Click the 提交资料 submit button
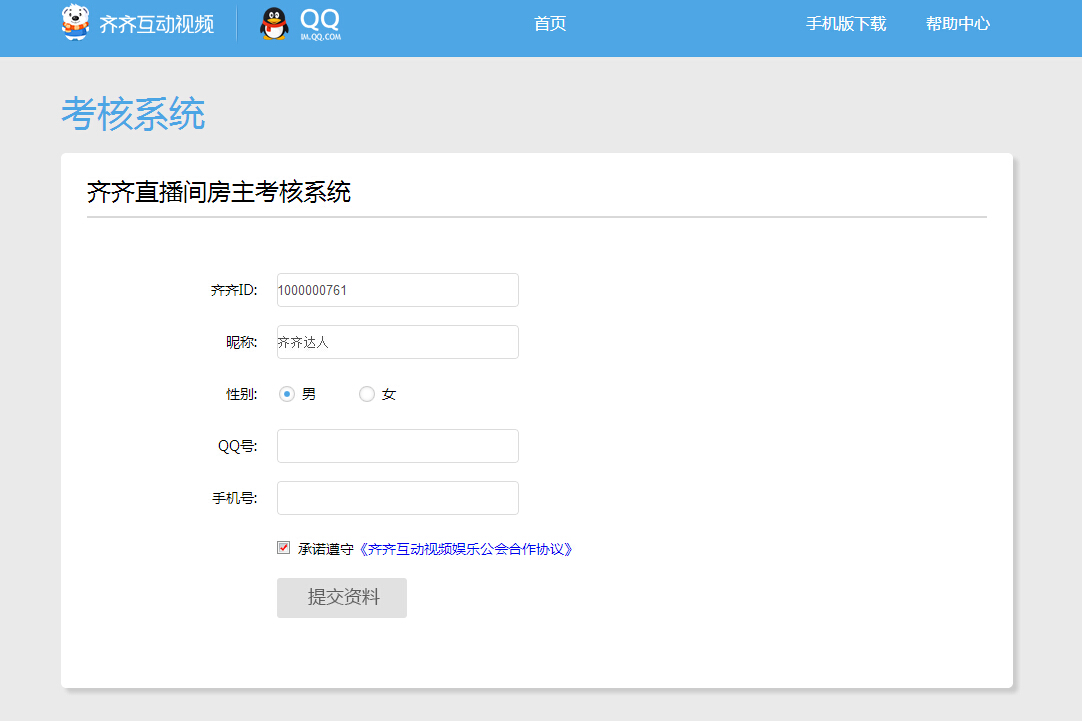1082x721 pixels. 342,597
